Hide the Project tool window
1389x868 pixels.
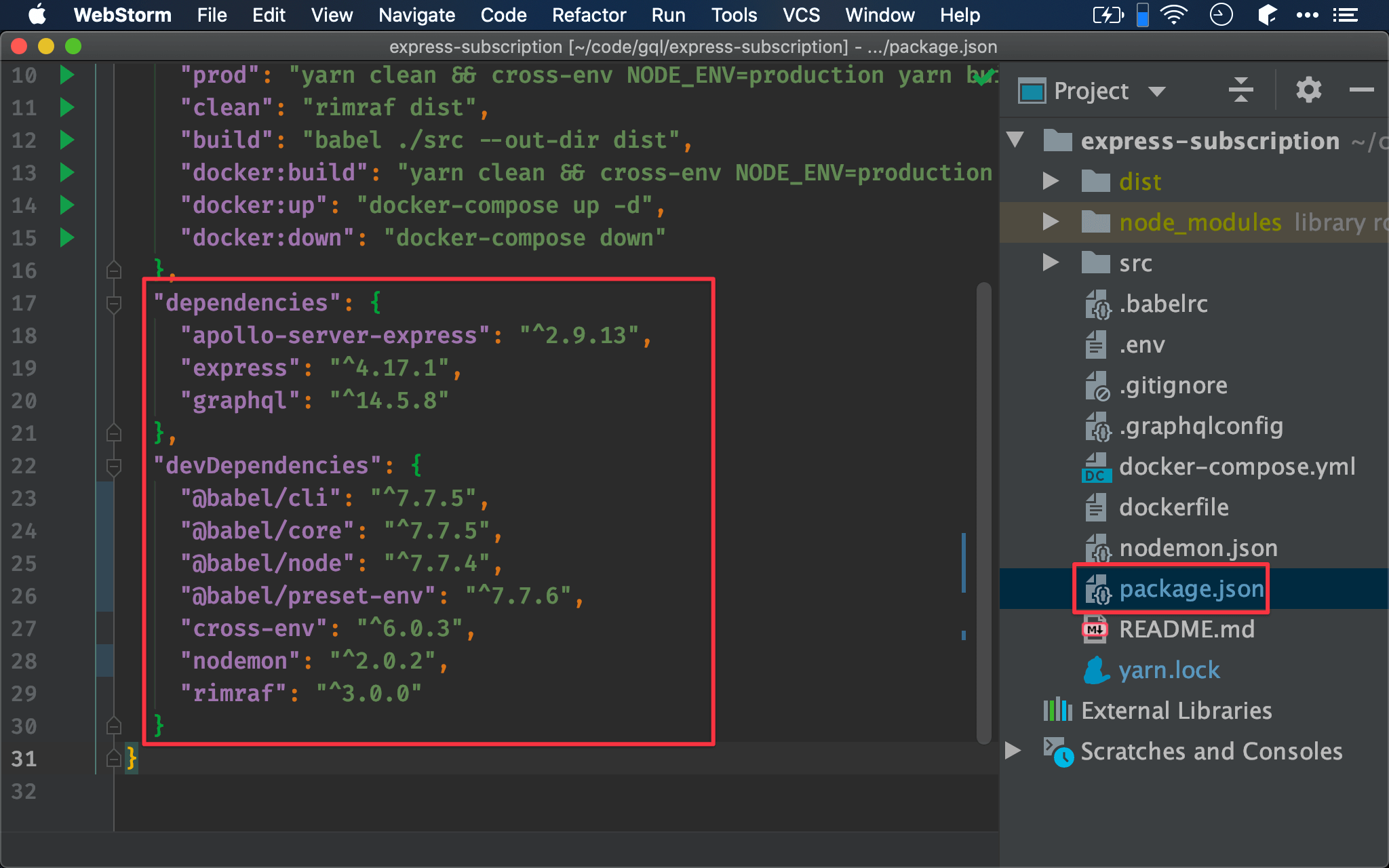1361,90
